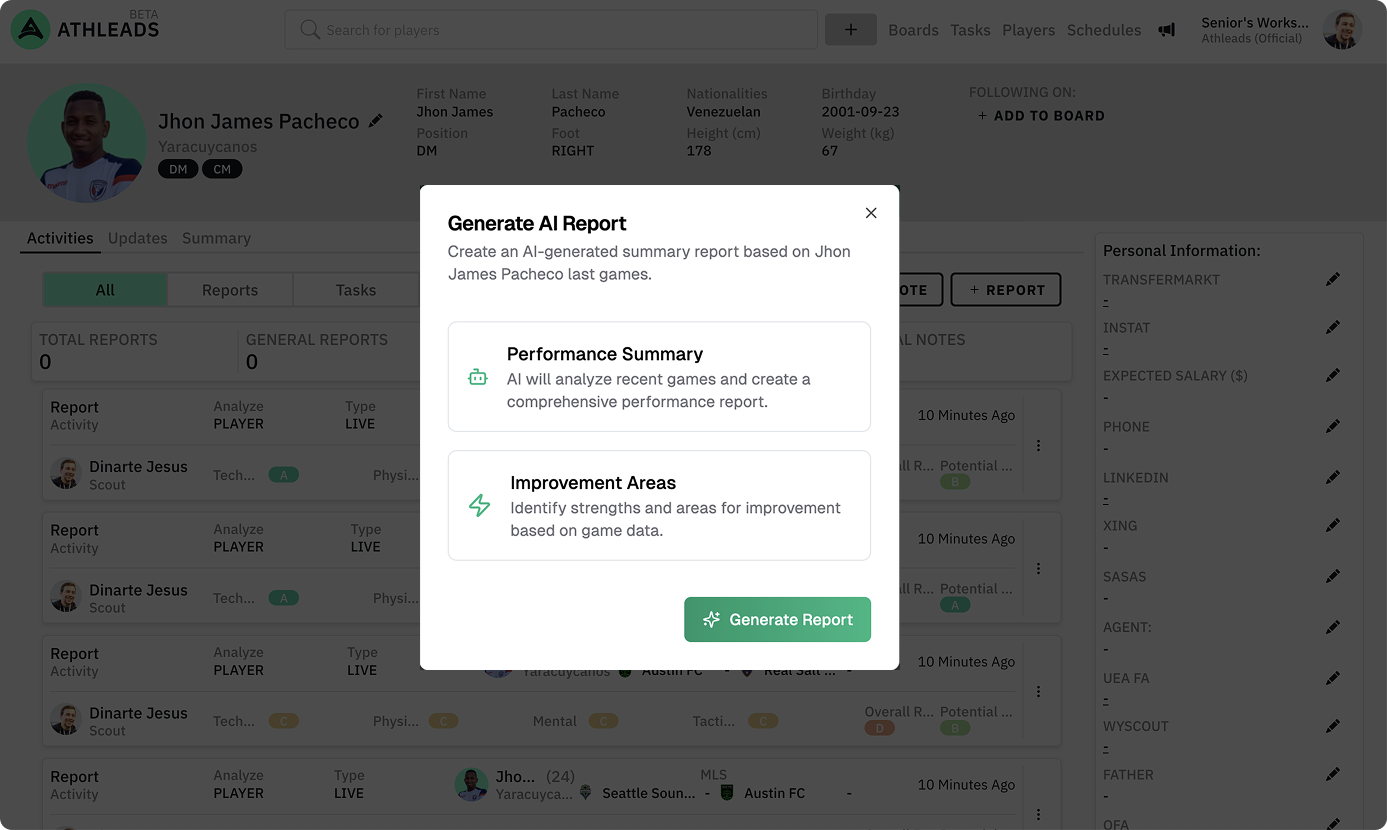Click the Athleads logo
This screenshot has width=1387, height=830.
[x=28, y=29]
